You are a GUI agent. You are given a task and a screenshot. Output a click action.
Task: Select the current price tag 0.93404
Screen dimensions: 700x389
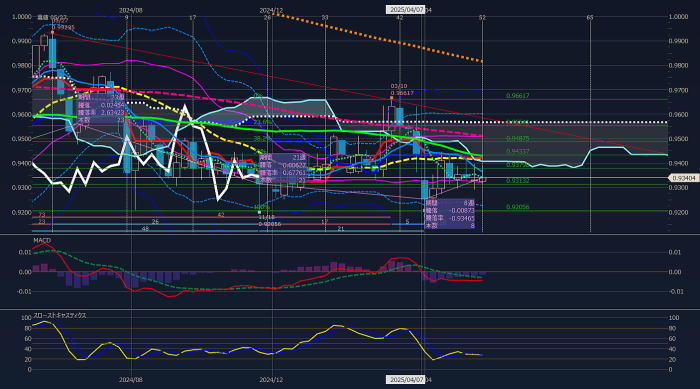pos(683,178)
